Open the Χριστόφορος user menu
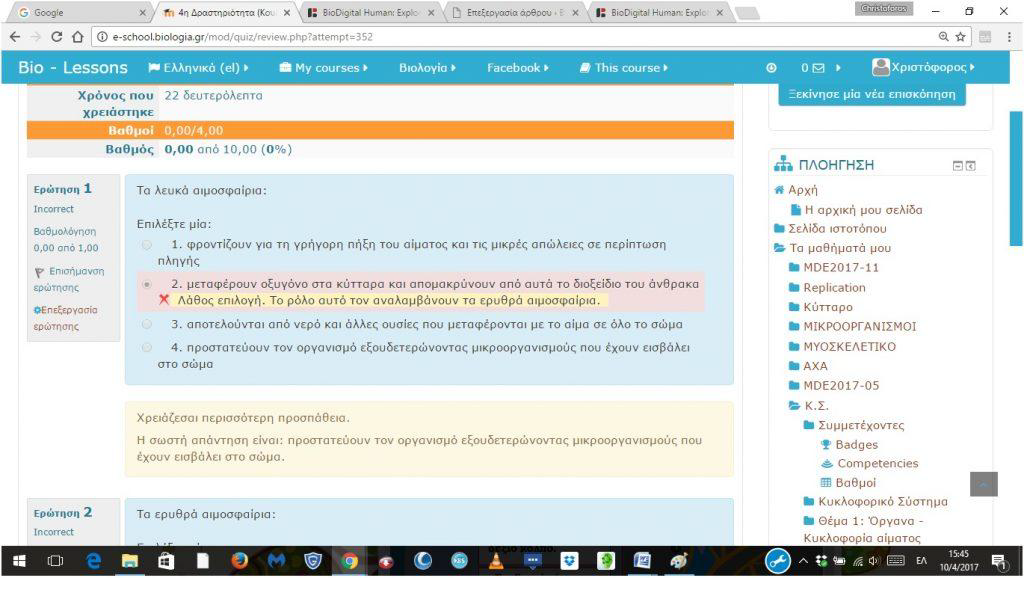The image size is (1024, 589). (x=923, y=68)
